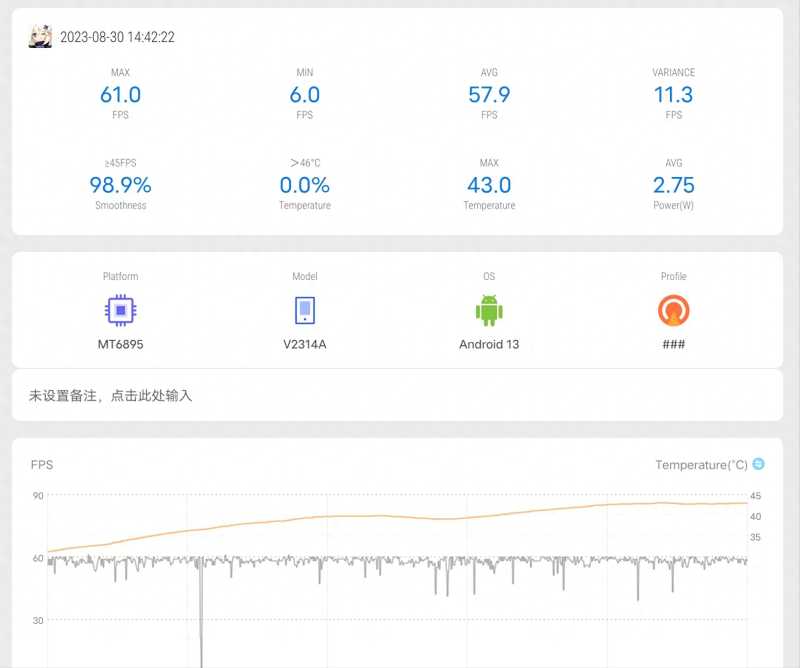Click the deepest FPS drop spike in chart

click(x=201, y=640)
